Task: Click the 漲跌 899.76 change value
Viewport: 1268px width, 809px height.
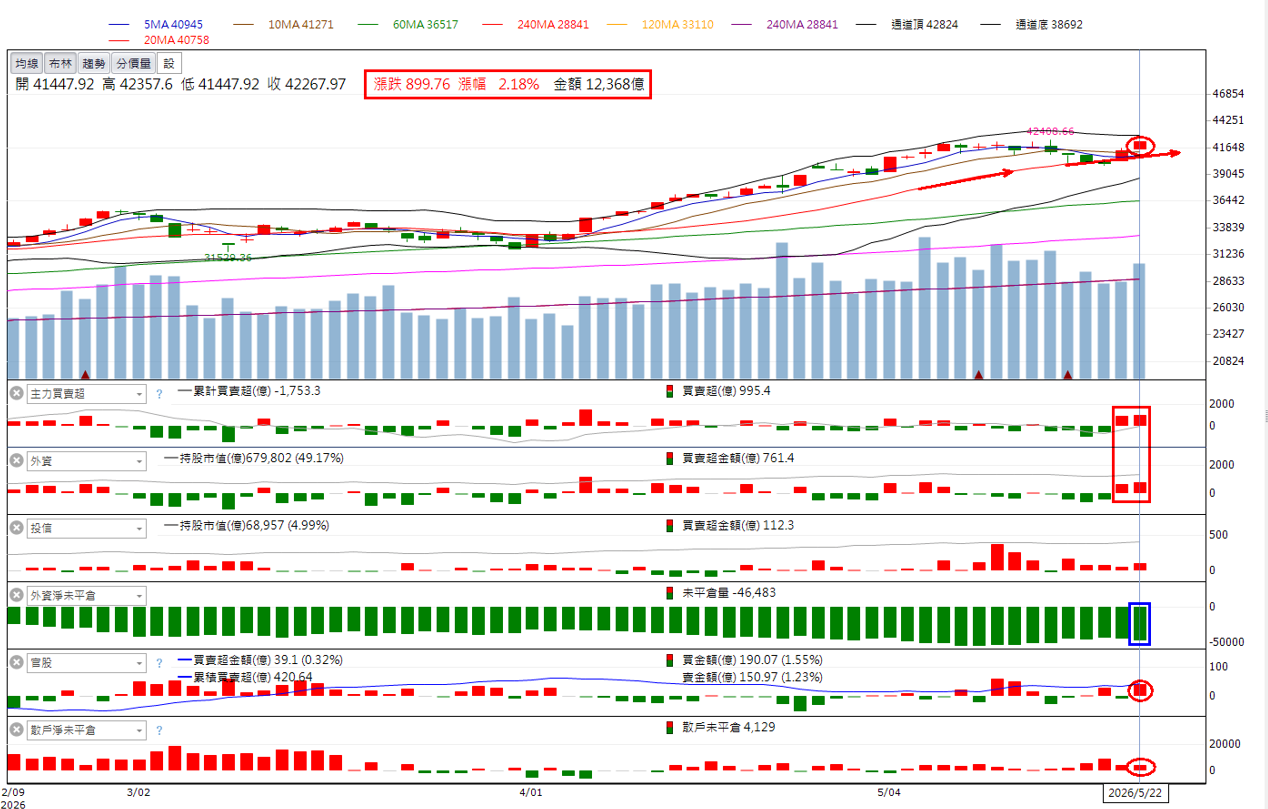Action: click(412, 85)
